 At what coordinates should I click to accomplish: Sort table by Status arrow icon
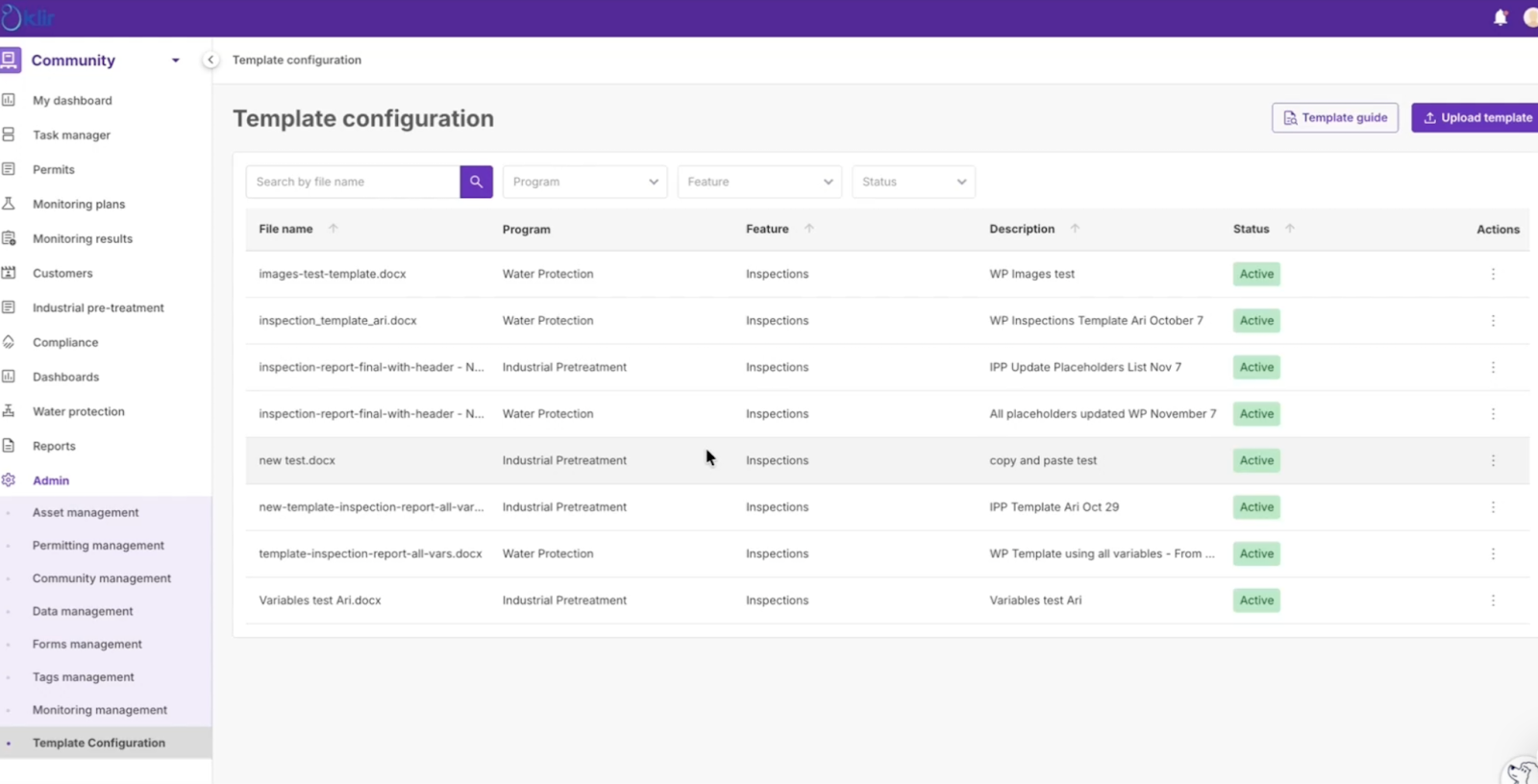coord(1290,229)
